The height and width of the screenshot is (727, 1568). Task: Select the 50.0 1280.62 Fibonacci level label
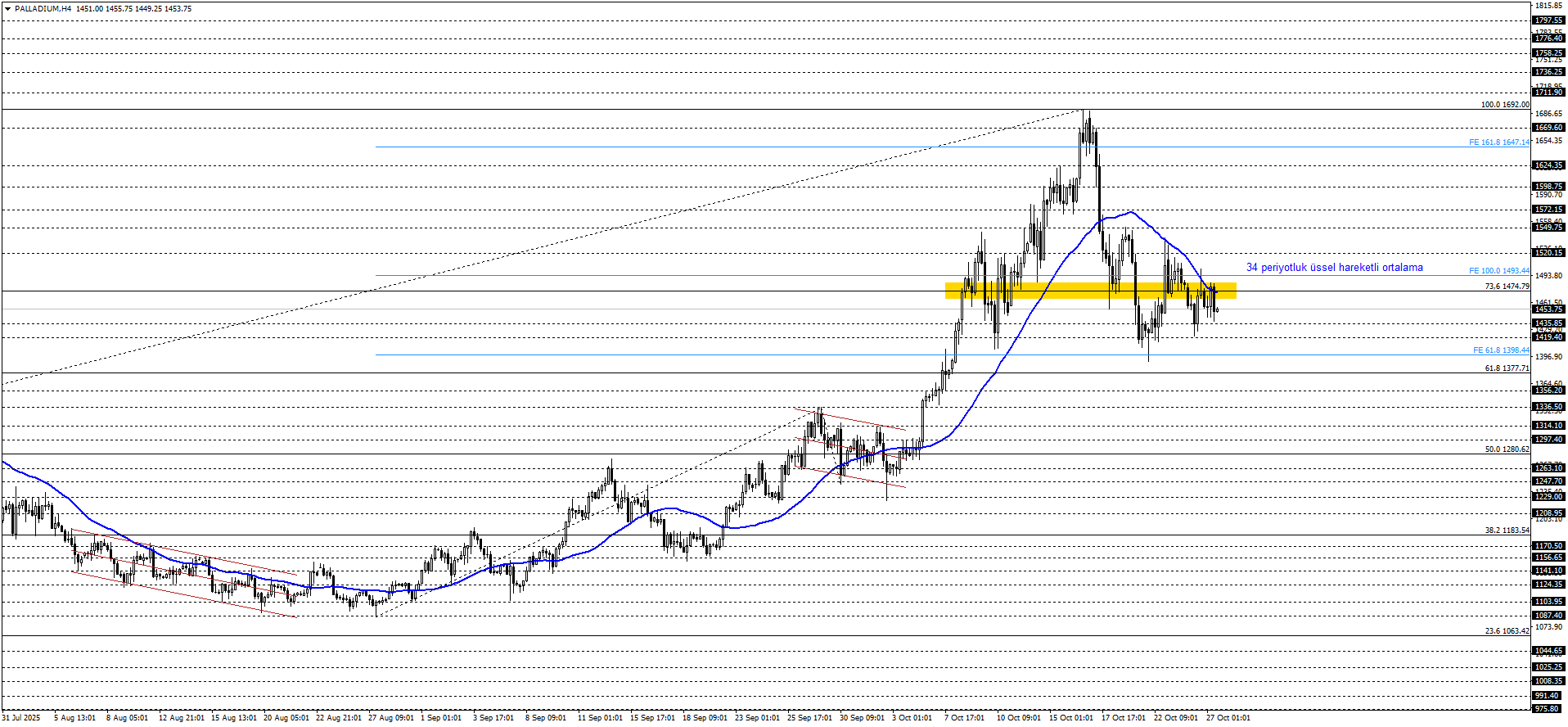pos(1507,449)
